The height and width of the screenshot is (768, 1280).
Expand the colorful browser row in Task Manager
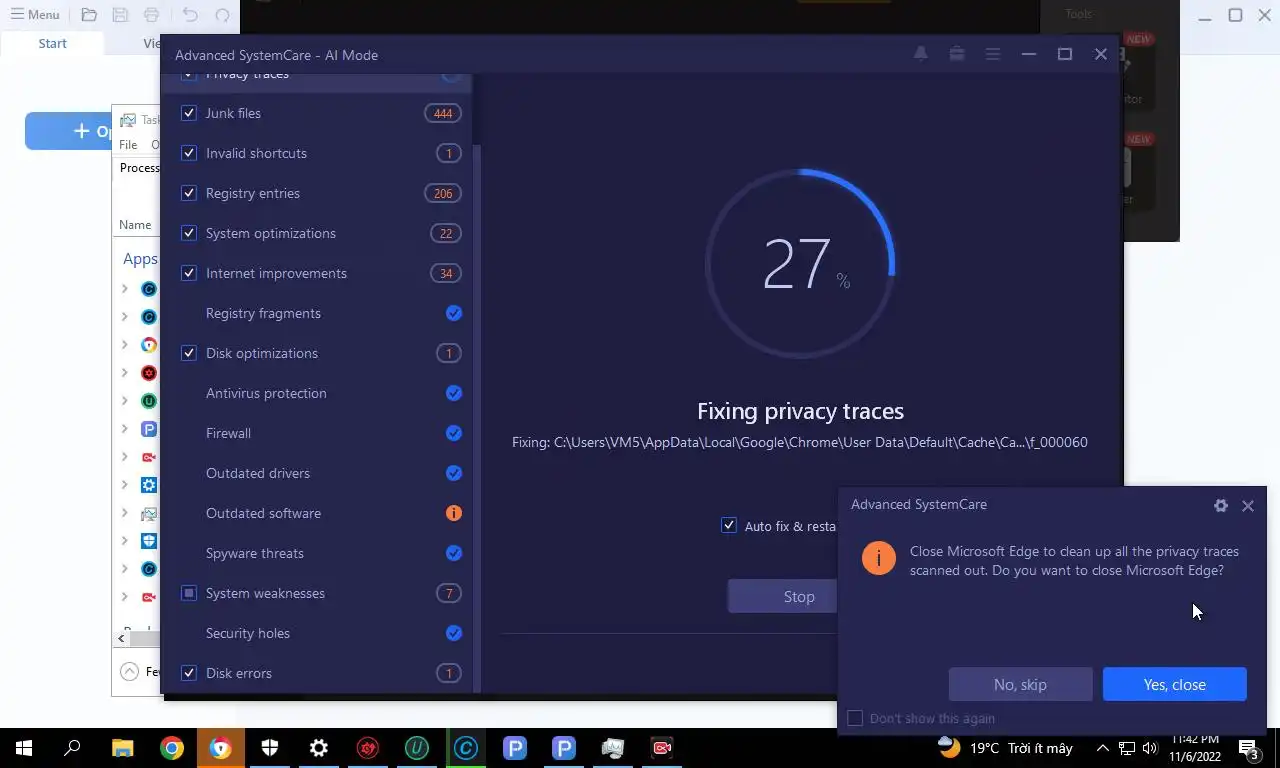pos(125,345)
